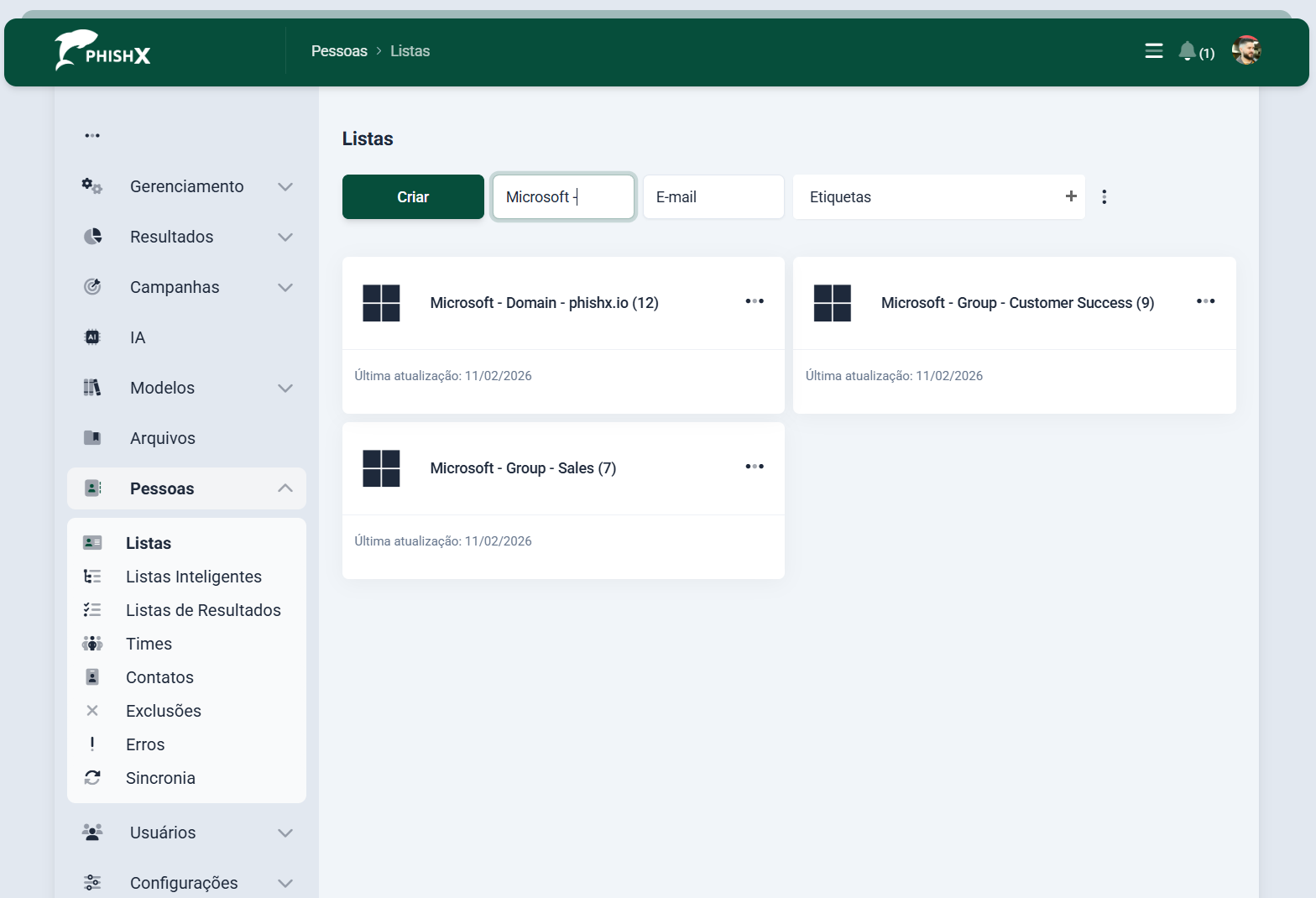Click the Listas page heading
This screenshot has width=1316, height=898.
click(x=368, y=138)
